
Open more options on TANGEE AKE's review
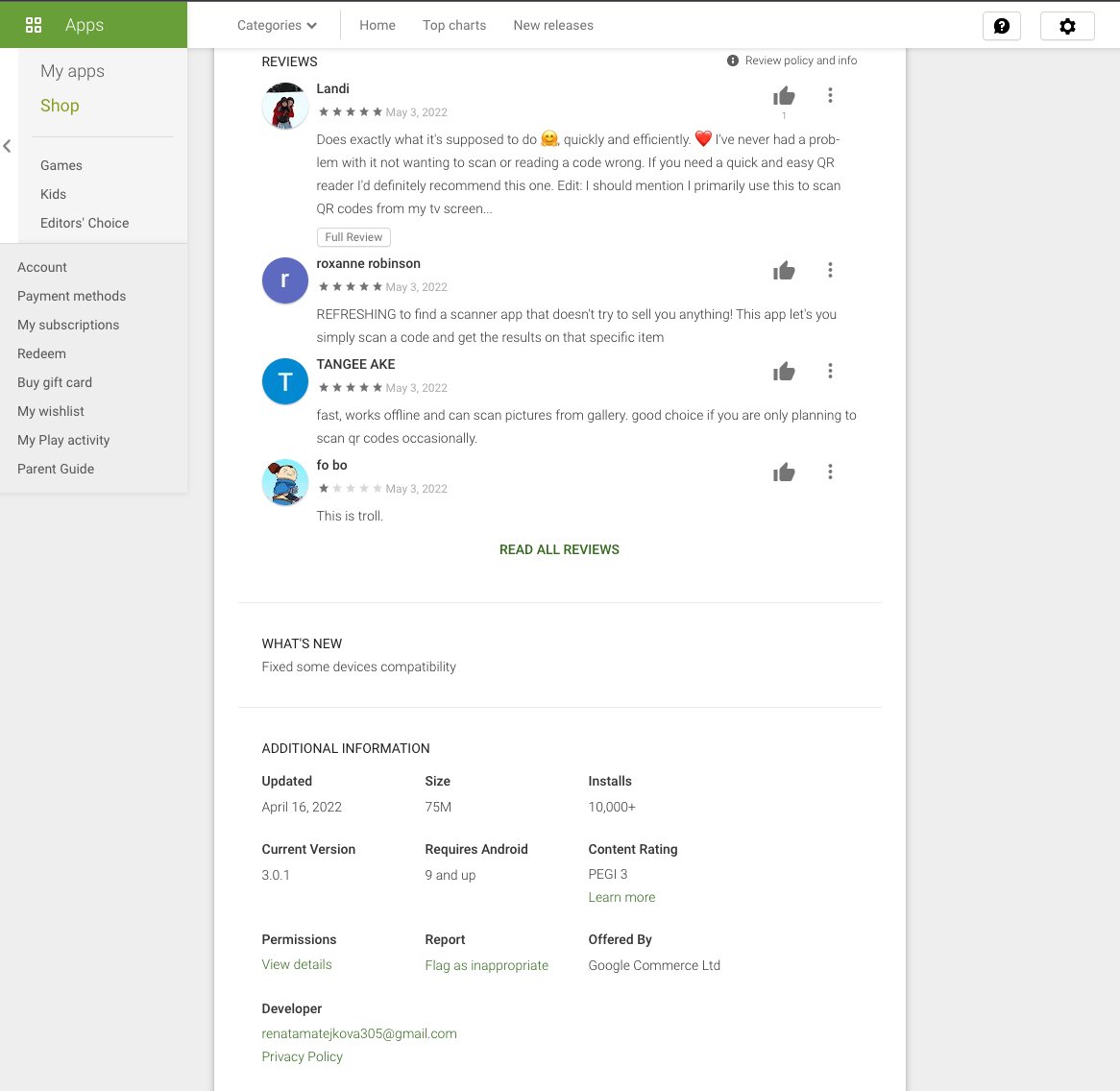point(830,371)
